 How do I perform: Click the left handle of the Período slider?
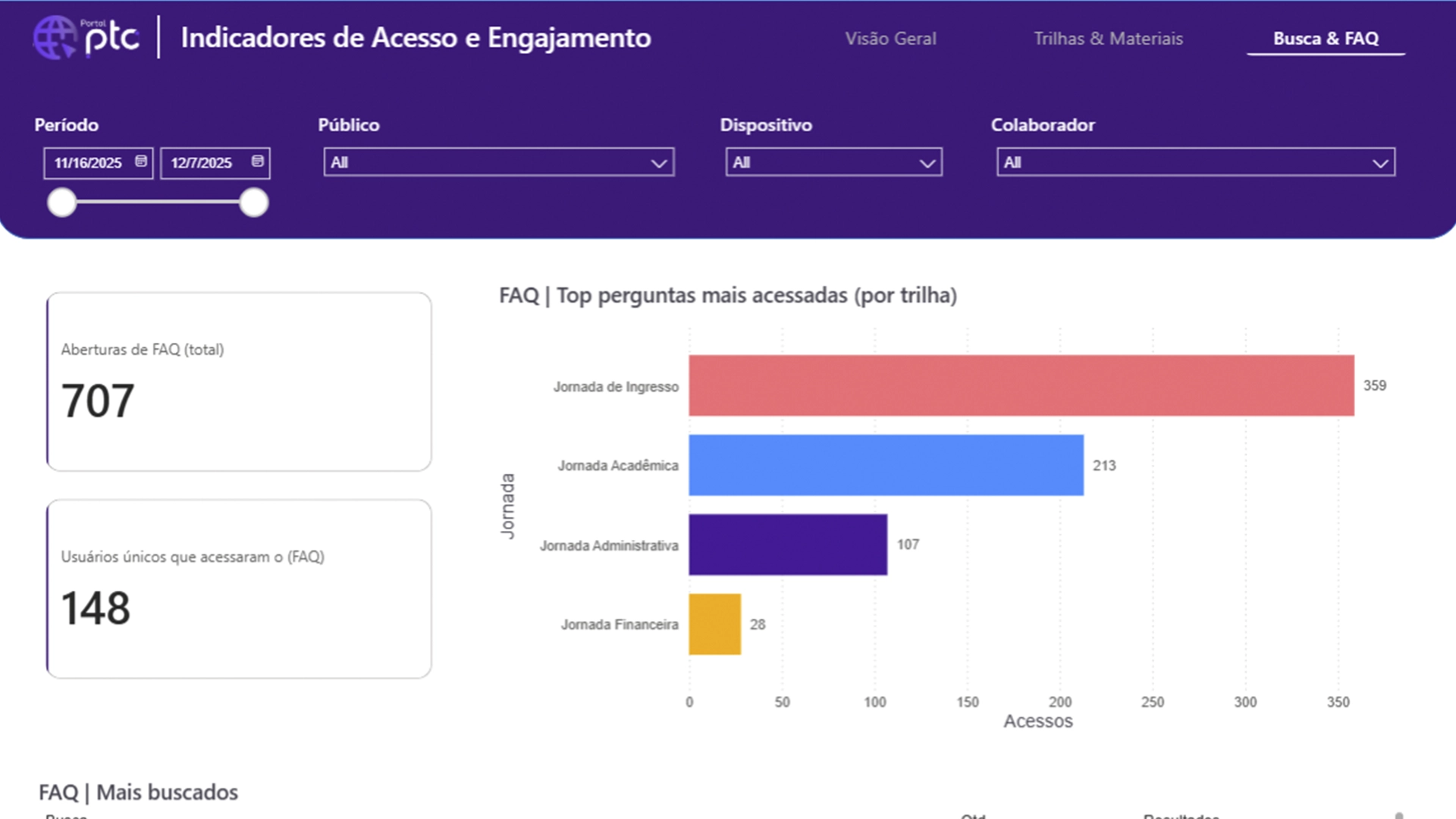coord(62,202)
